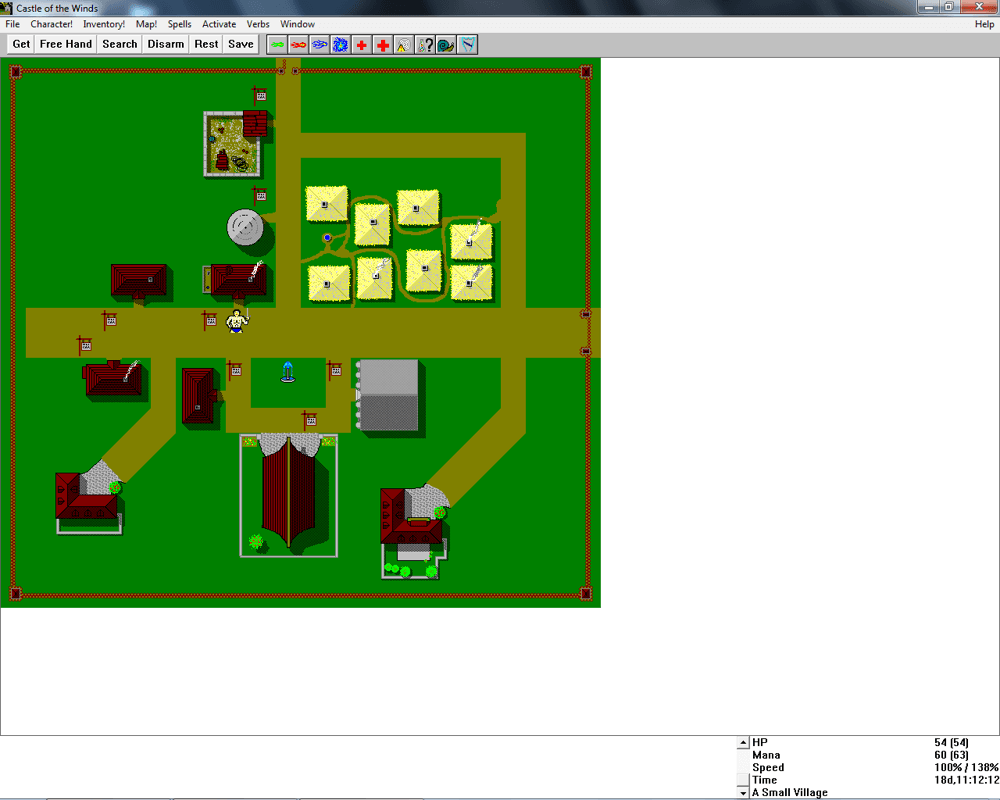The width and height of the screenshot is (1000, 800).
Task: Click the sign above the junkyard
Action: click(x=259, y=95)
